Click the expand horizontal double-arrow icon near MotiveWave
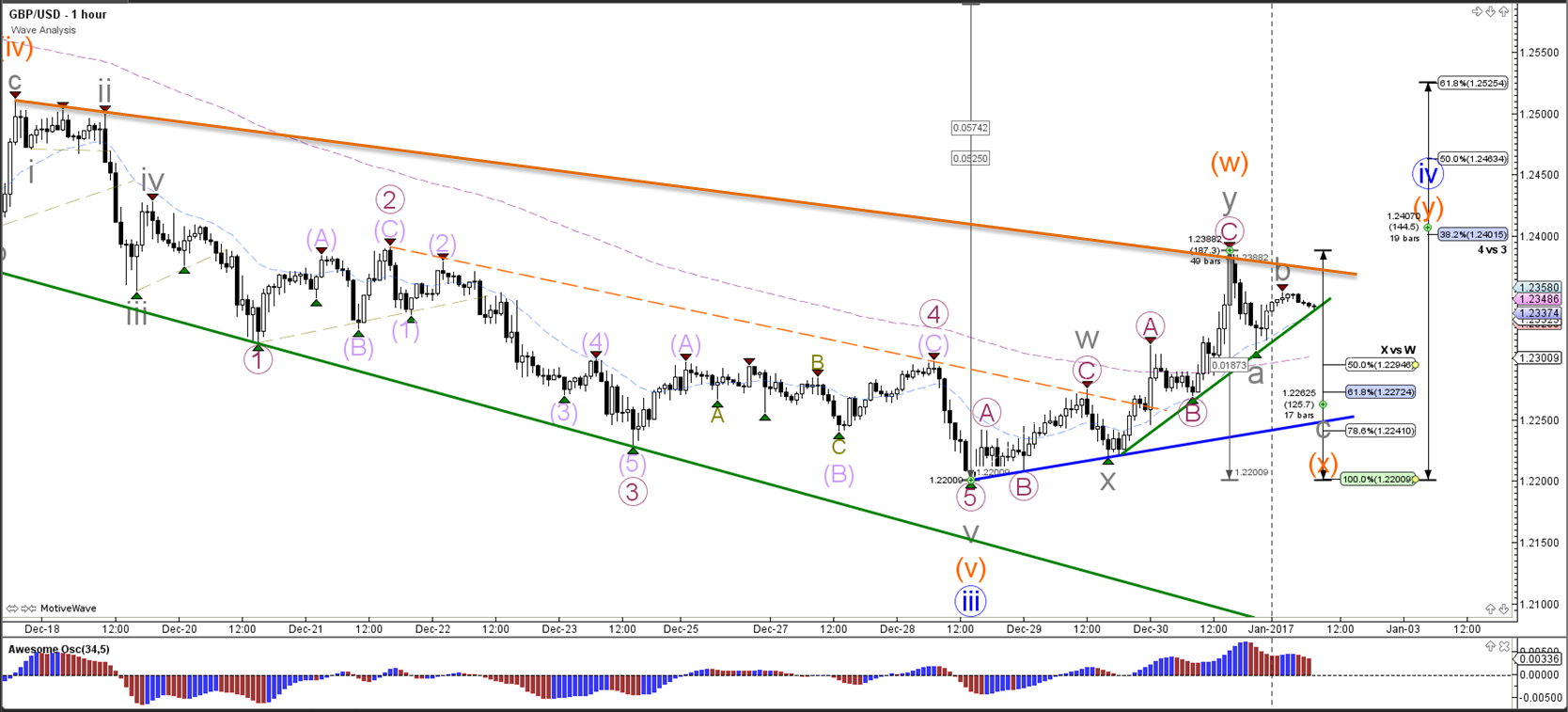 point(12,609)
